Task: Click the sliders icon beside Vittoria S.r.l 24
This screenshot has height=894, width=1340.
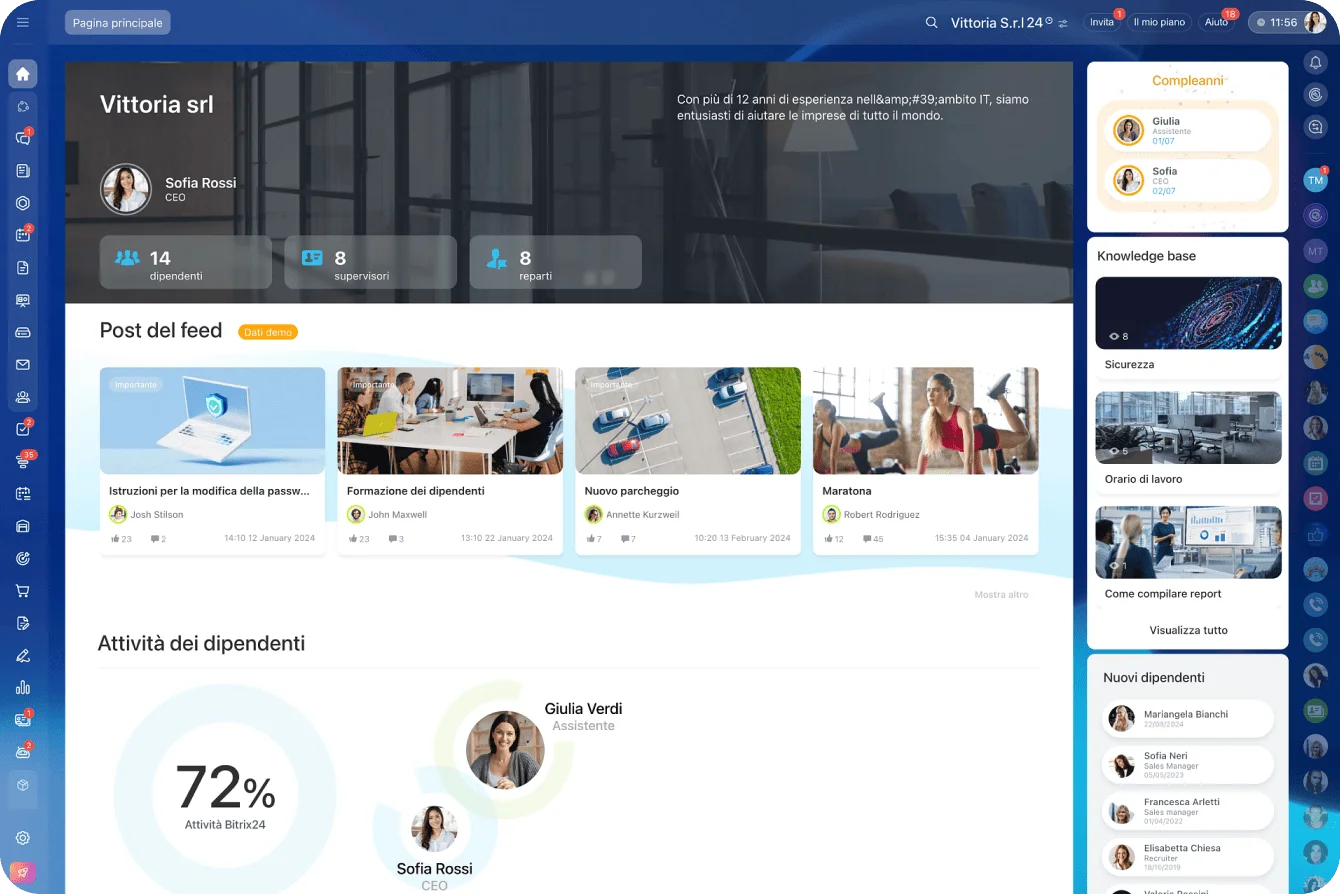Action: coord(1063,23)
